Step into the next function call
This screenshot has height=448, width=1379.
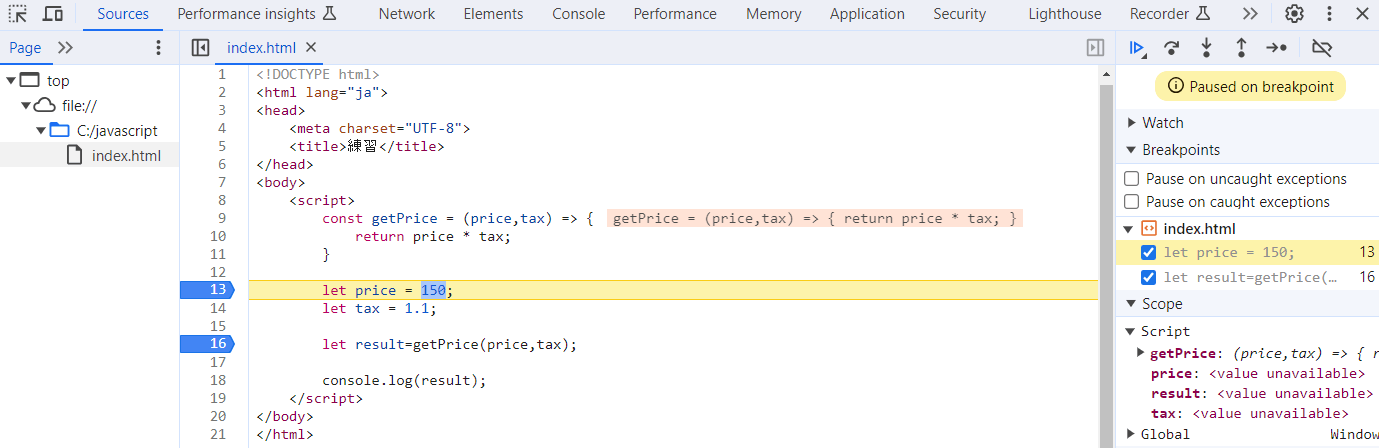coord(1207,48)
